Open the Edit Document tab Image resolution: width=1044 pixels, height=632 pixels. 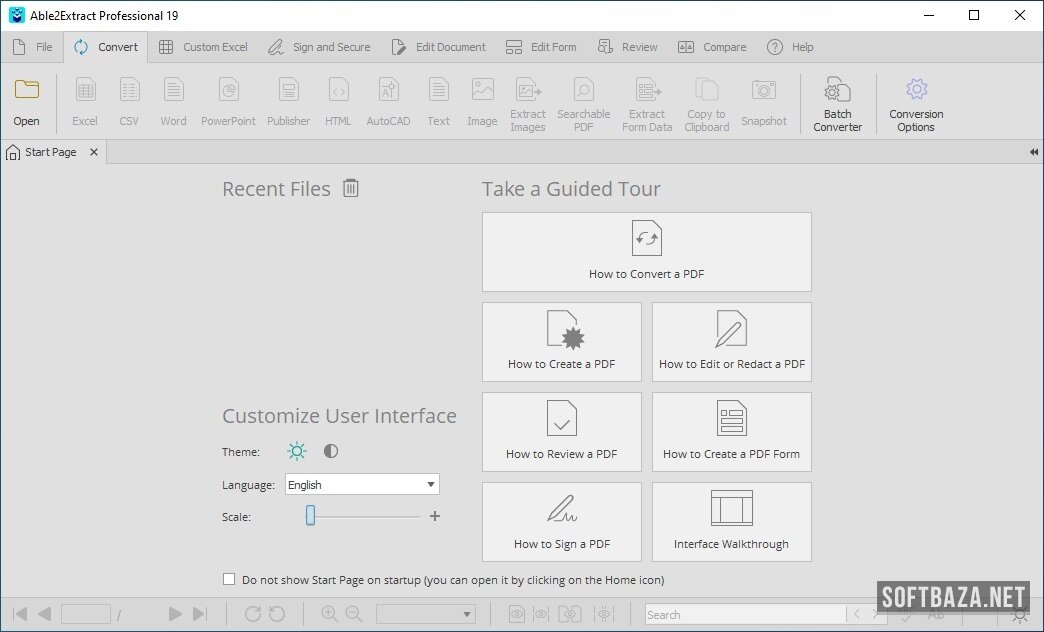tap(438, 47)
